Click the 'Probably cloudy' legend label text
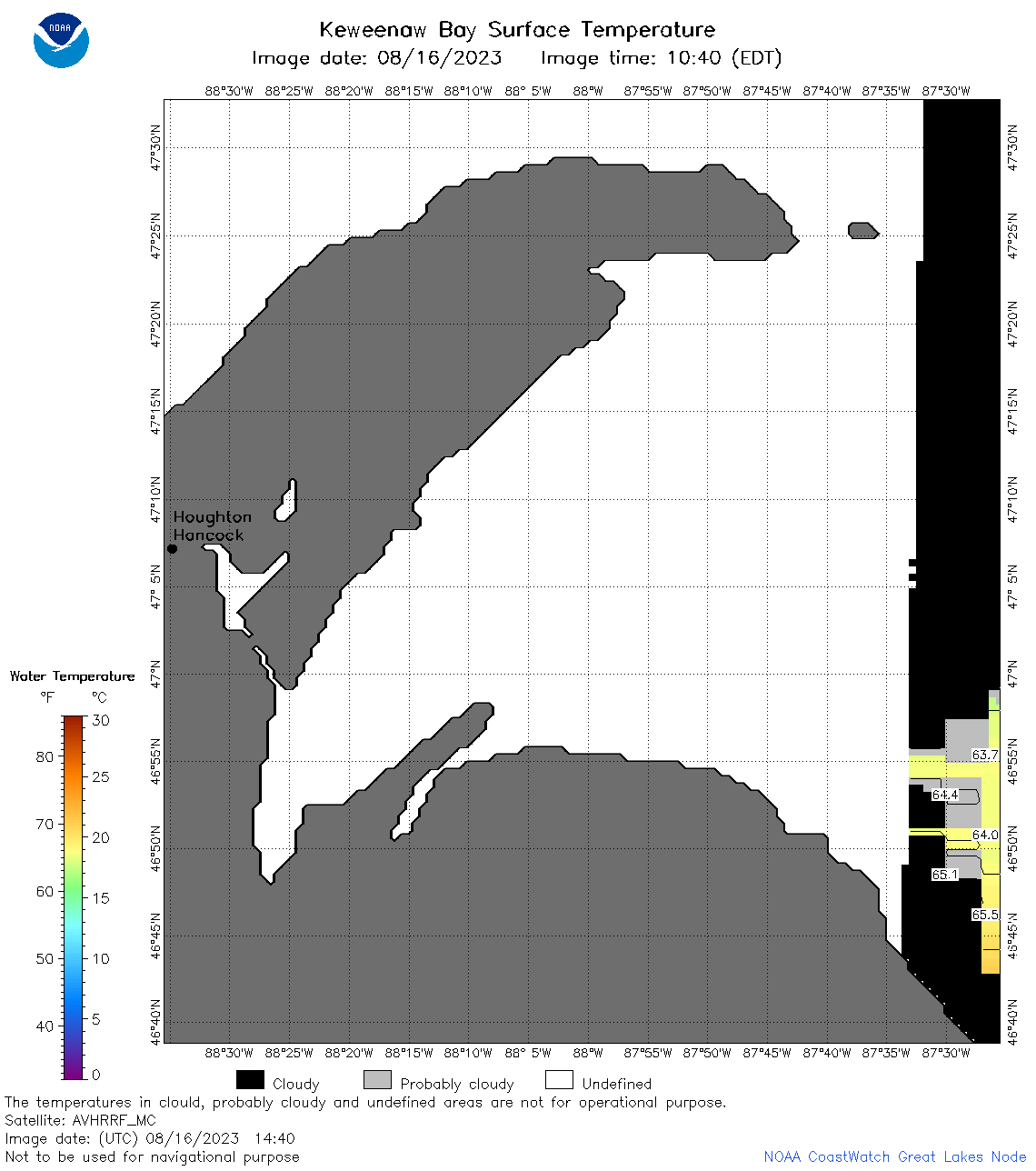This screenshot has height=1171, width=1036. (x=457, y=1084)
